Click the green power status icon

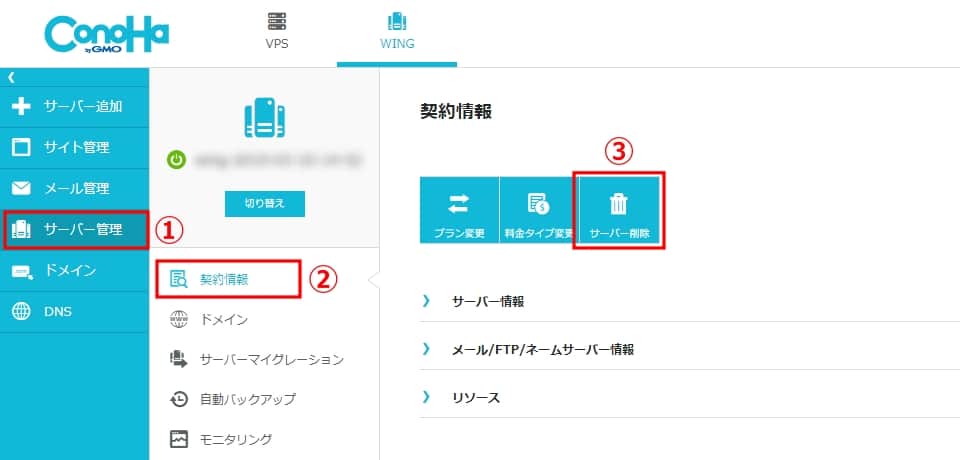click(176, 161)
